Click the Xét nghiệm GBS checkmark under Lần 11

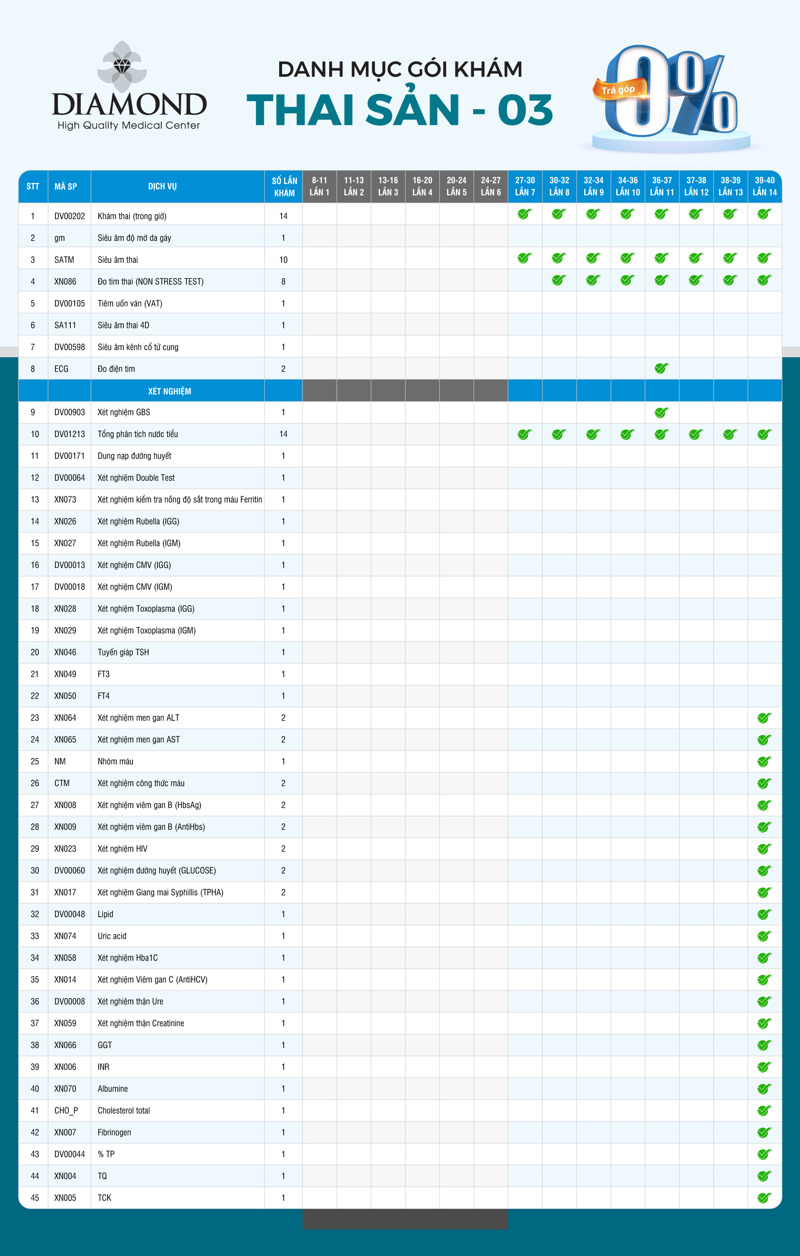pos(661,412)
